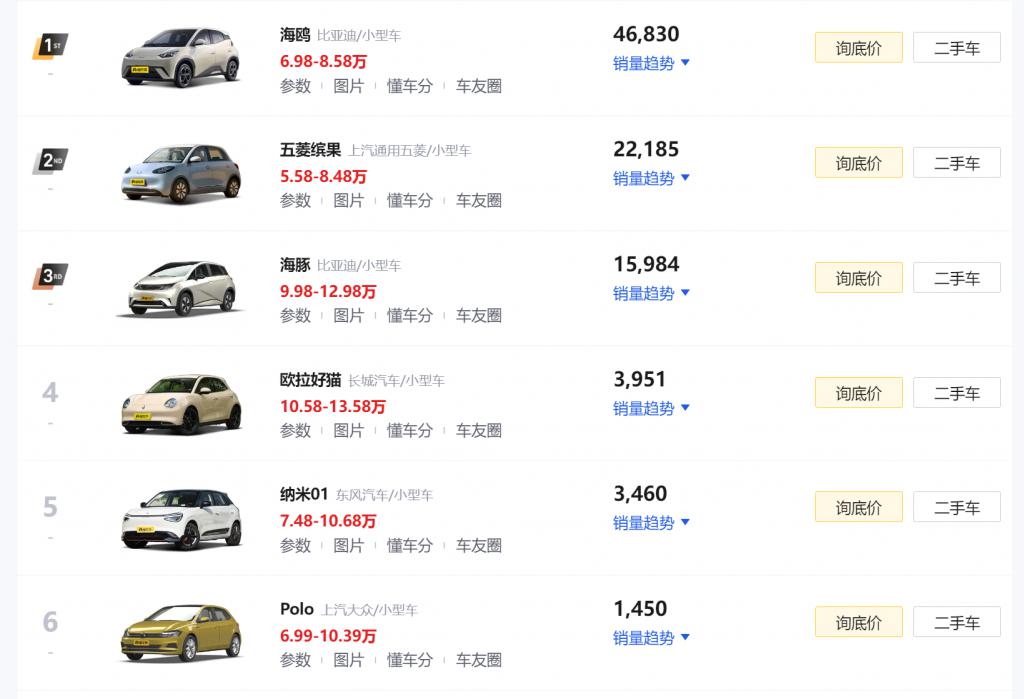1024x699 pixels.
Task: Open the 五菱缤果 car thumbnail image
Action: coord(181,173)
